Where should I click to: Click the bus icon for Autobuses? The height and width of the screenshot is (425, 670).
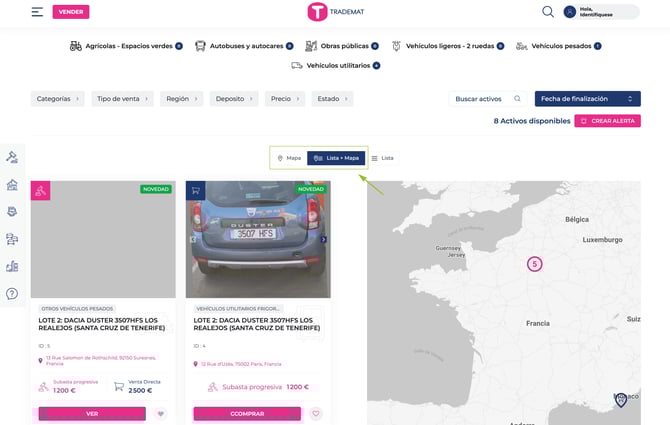tap(200, 46)
